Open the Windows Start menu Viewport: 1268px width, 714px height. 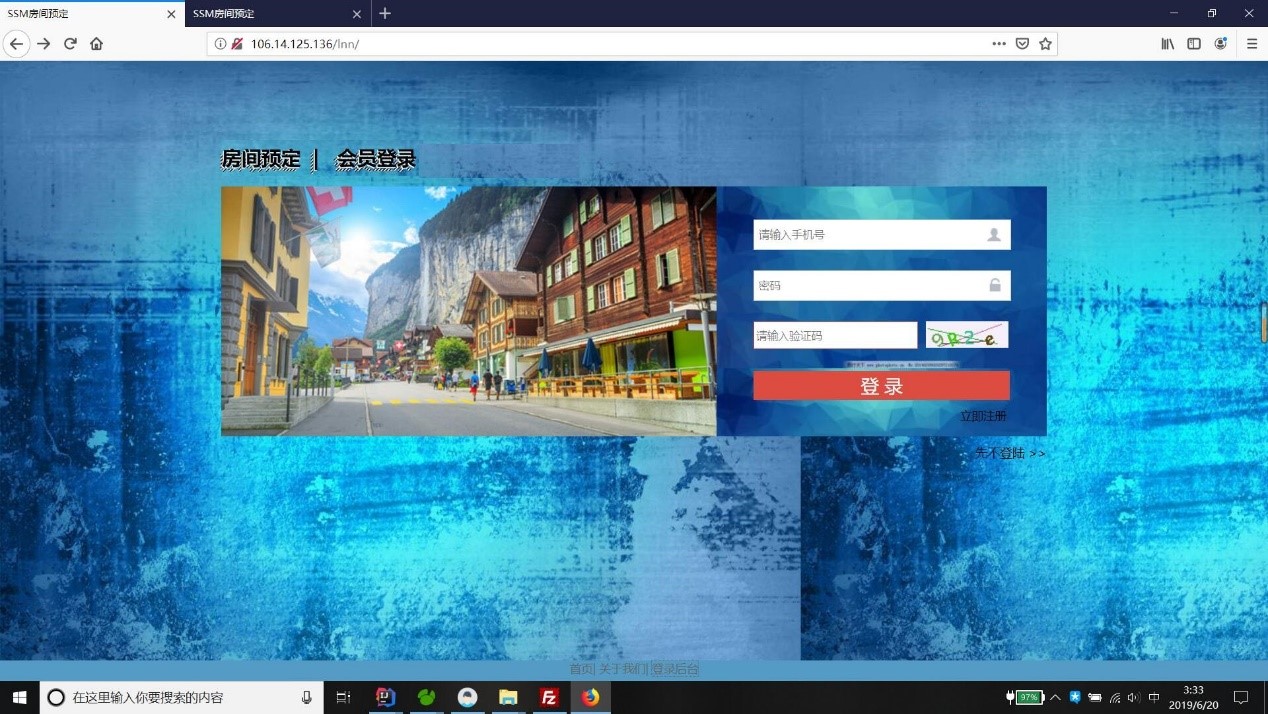pyautogui.click(x=19, y=697)
